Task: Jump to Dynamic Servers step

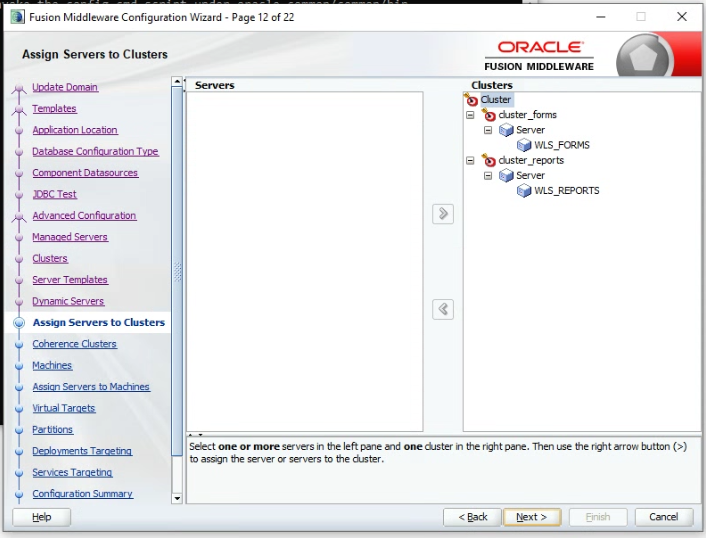Action: point(68,301)
